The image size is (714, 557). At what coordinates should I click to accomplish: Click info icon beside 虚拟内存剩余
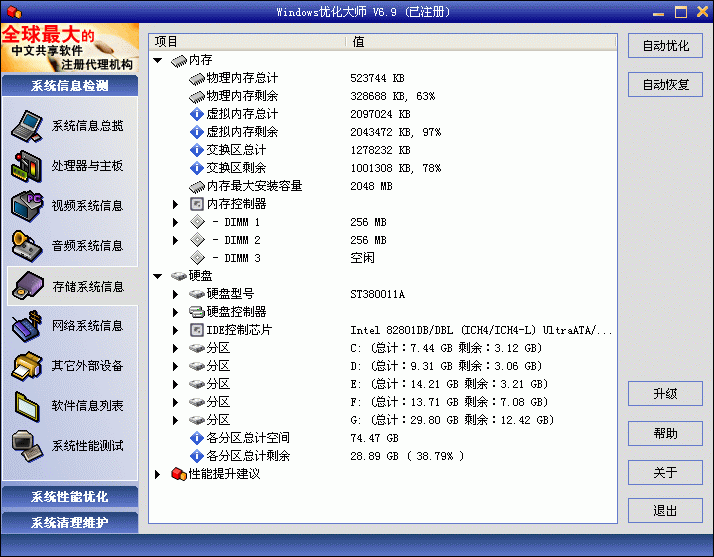(197, 132)
